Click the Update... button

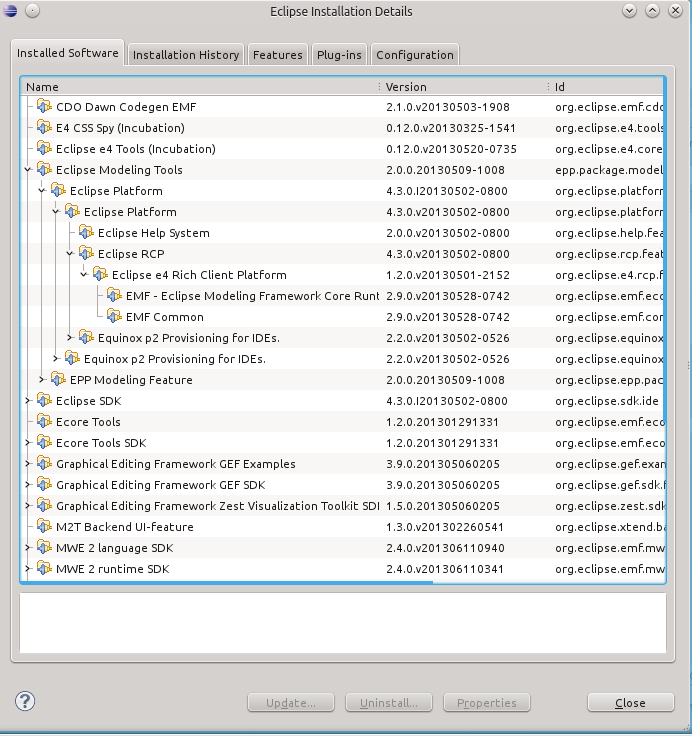pos(291,703)
